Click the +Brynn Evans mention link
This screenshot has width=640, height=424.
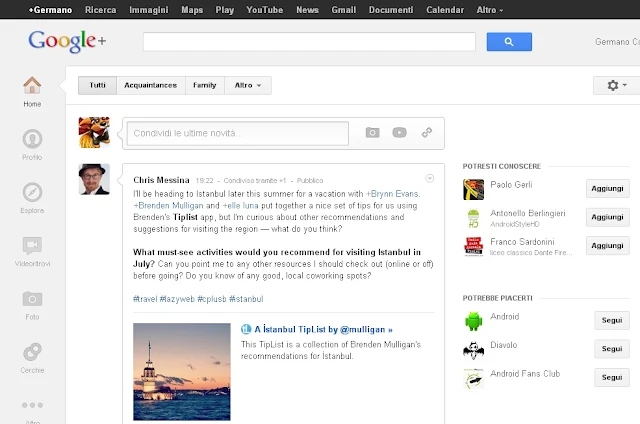[x=392, y=194]
